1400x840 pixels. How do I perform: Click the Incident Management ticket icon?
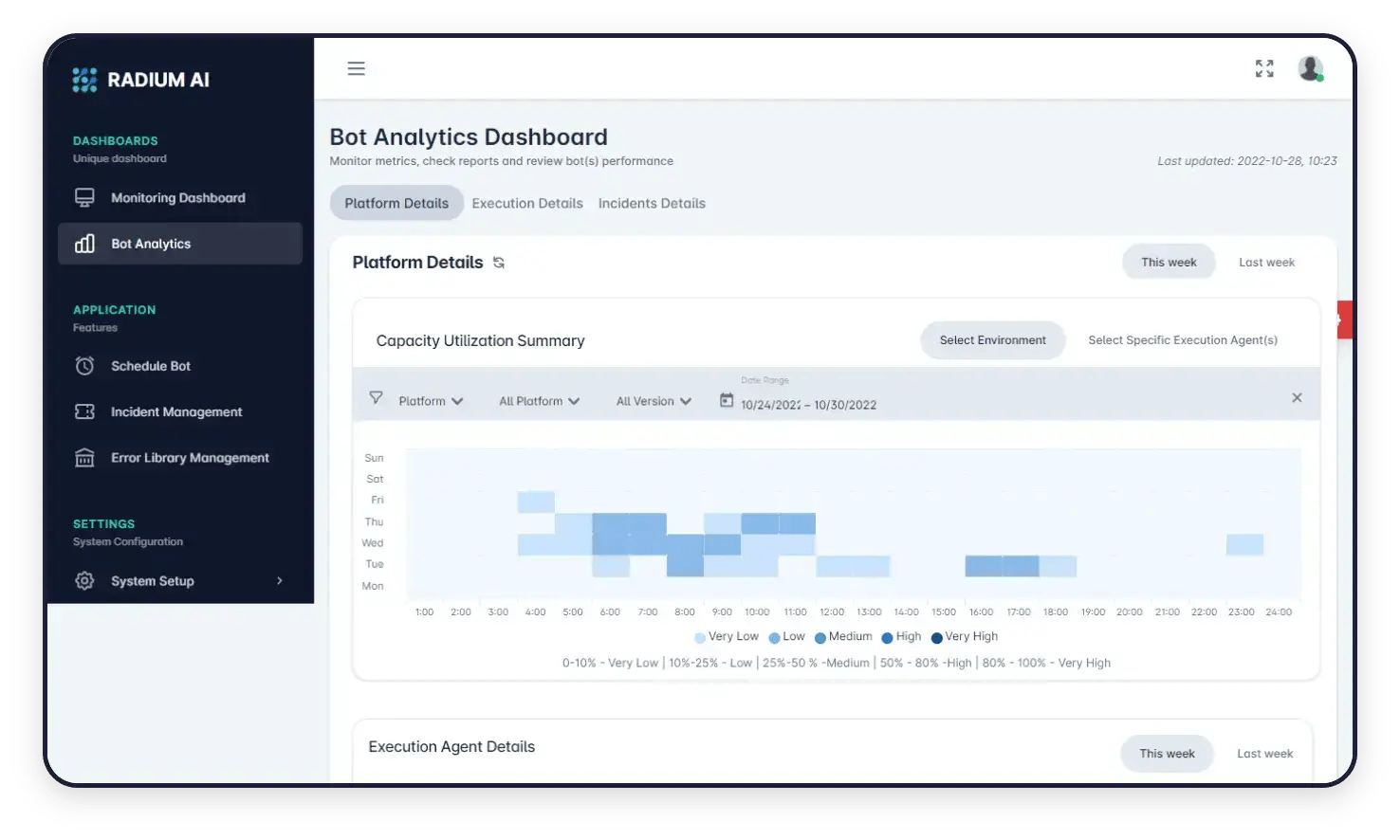point(84,411)
